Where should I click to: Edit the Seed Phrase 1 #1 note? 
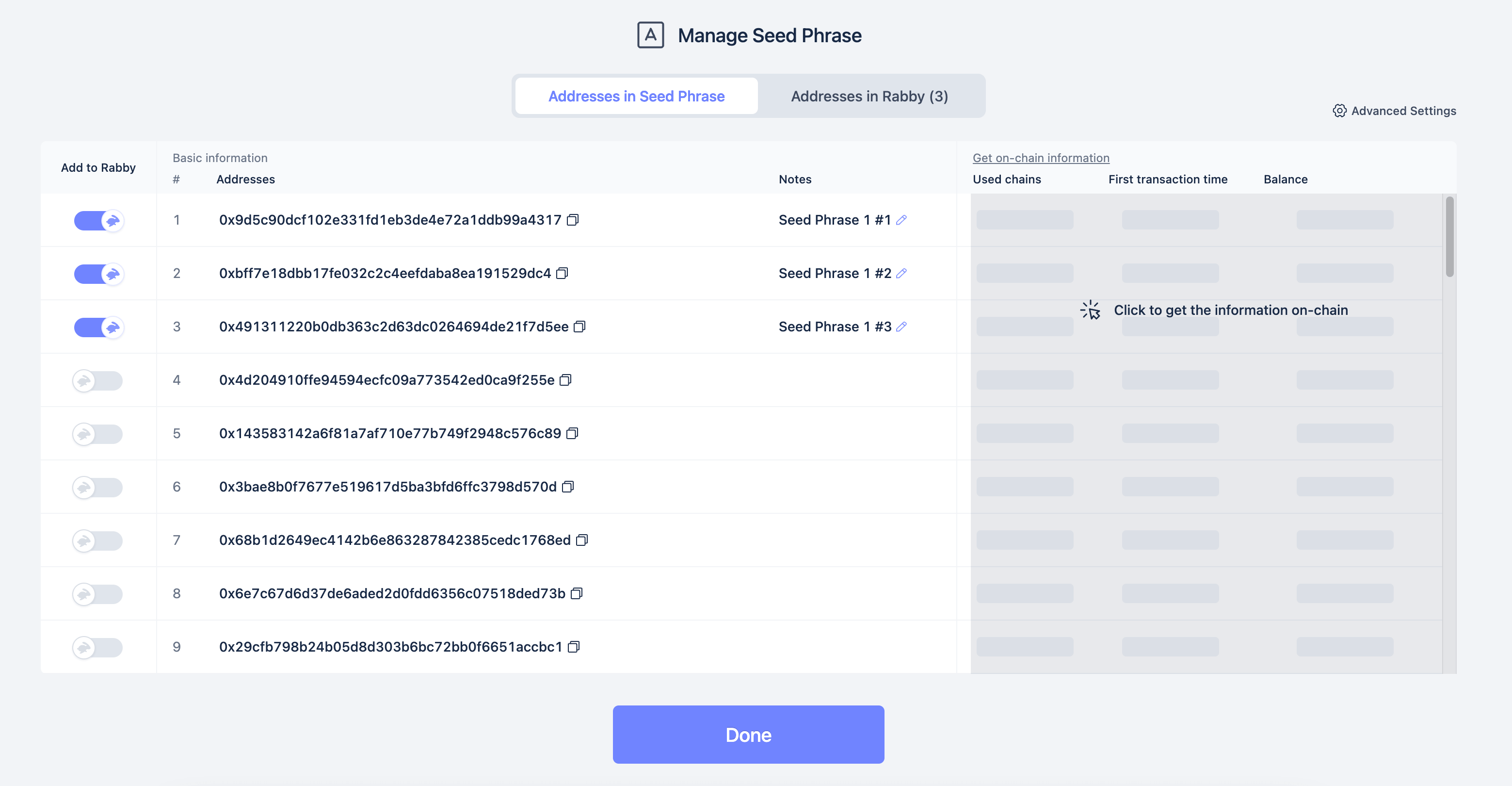[x=901, y=220]
